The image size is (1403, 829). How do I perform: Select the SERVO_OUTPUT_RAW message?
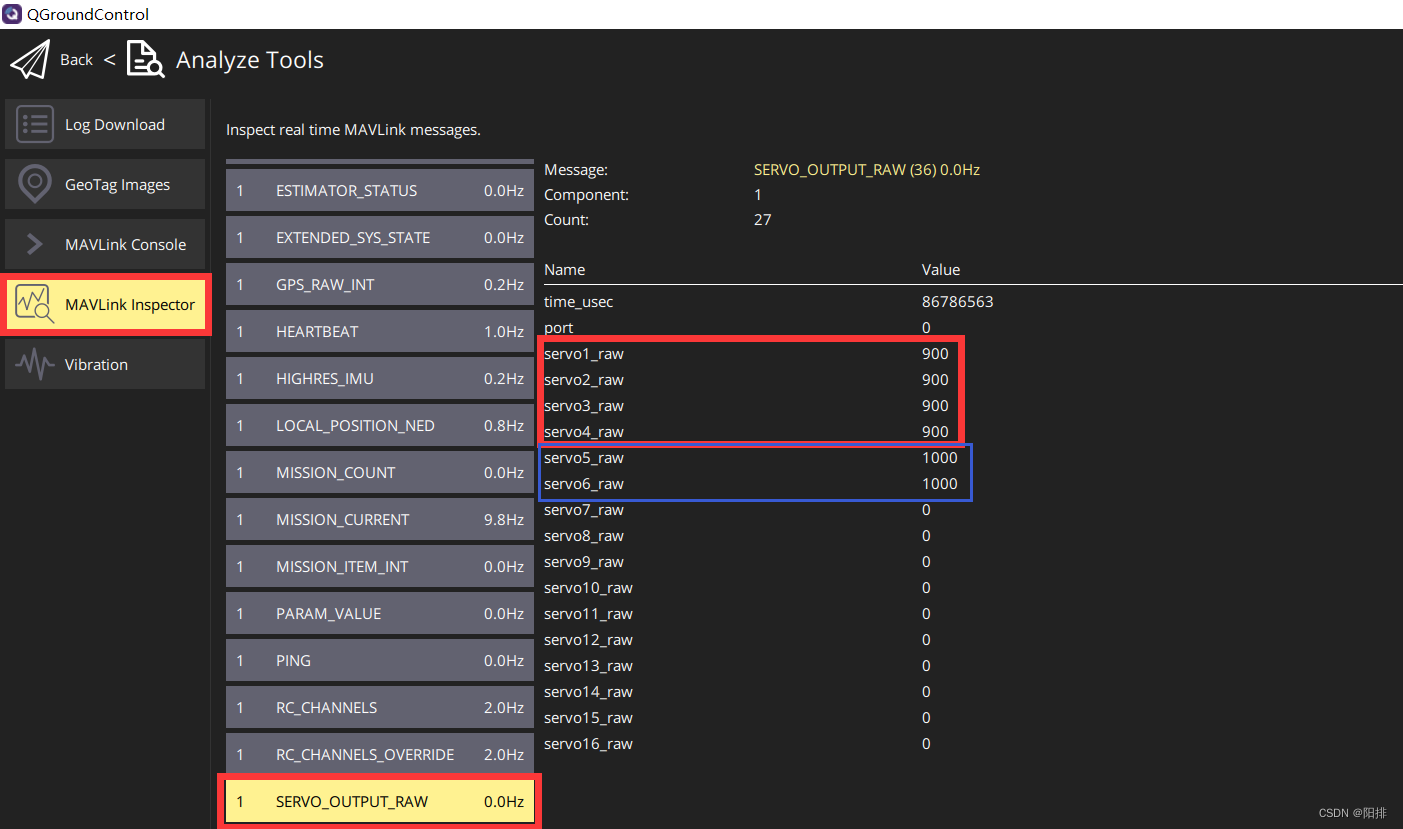tap(380, 802)
